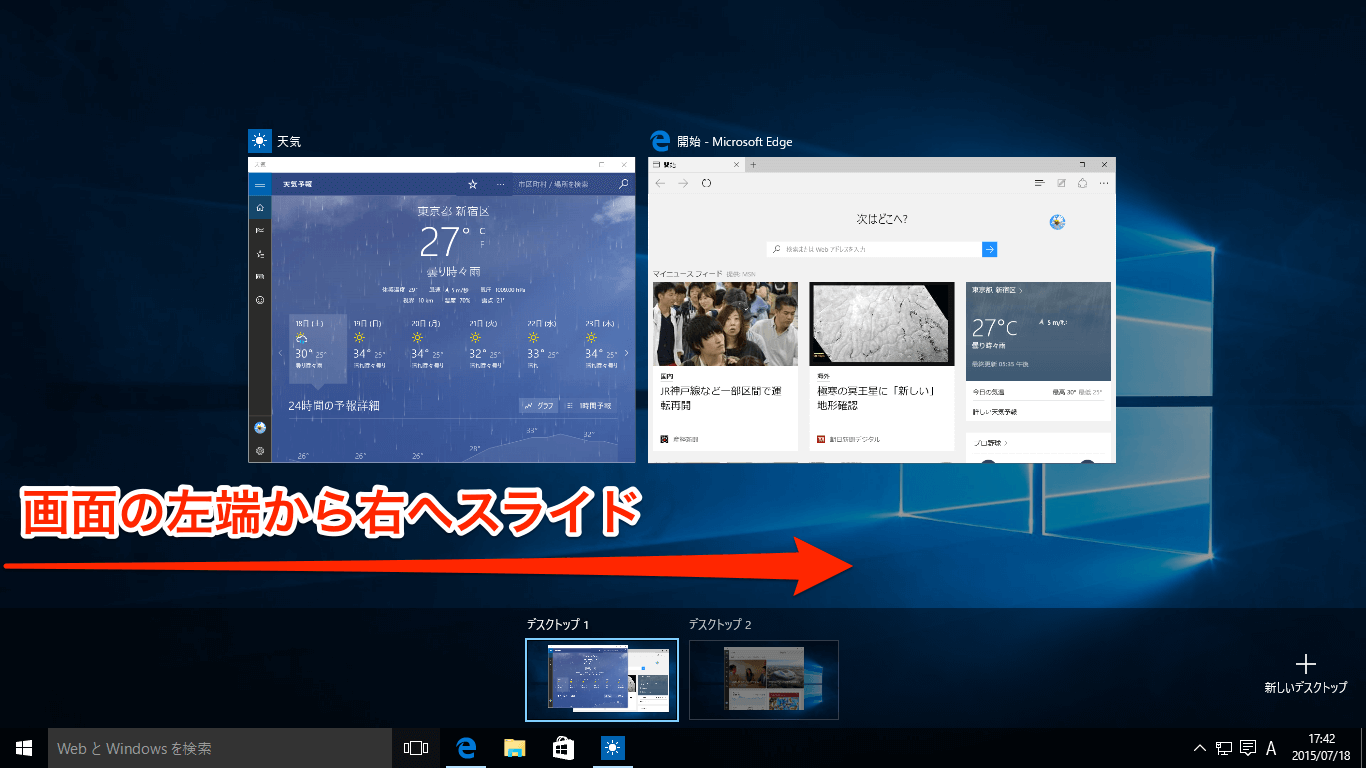Viewport: 1366px width, 768px height.
Task: Select the 1時間予報 view toggle in Weather
Action: click(x=588, y=405)
